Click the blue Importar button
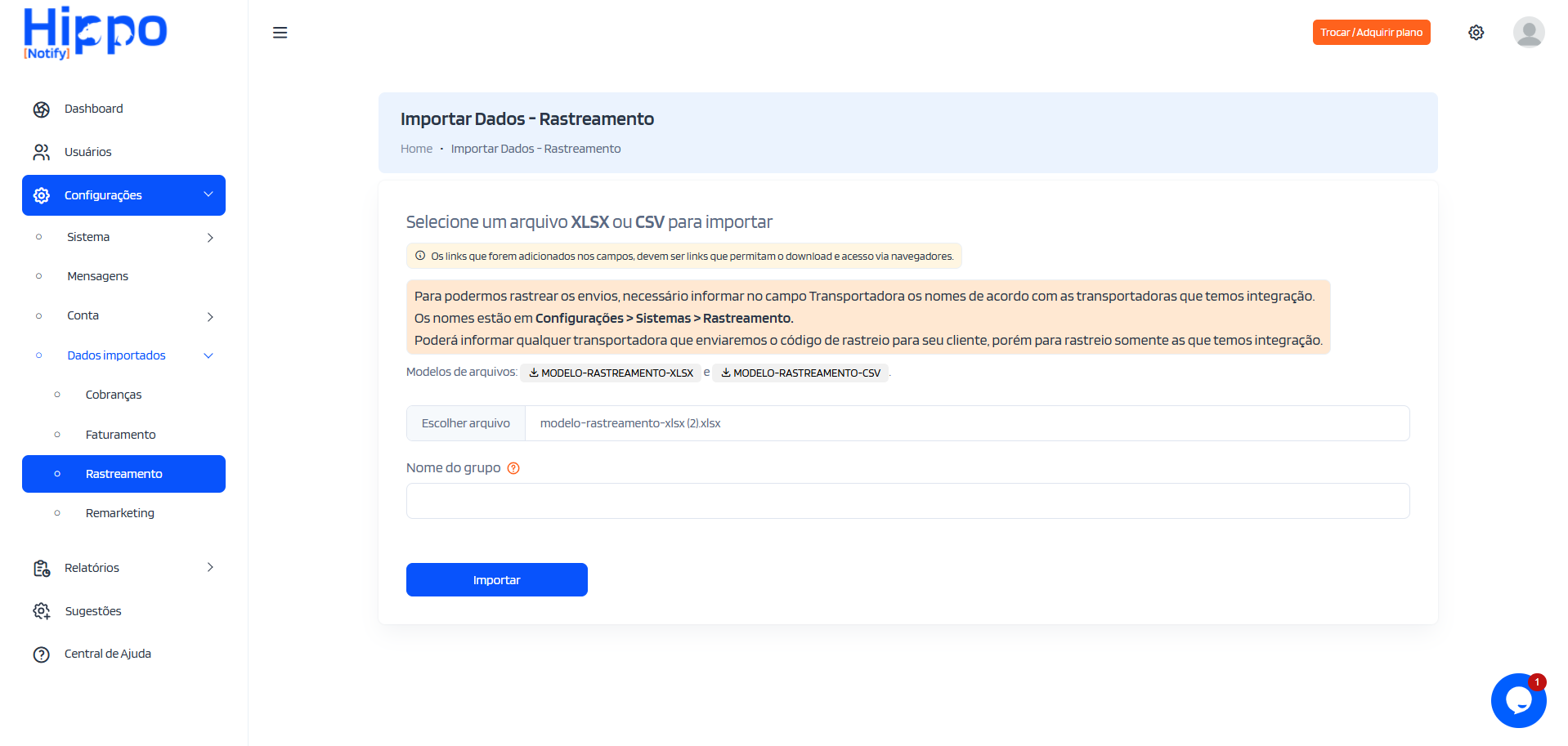This screenshot has width=1568, height=746. click(497, 580)
